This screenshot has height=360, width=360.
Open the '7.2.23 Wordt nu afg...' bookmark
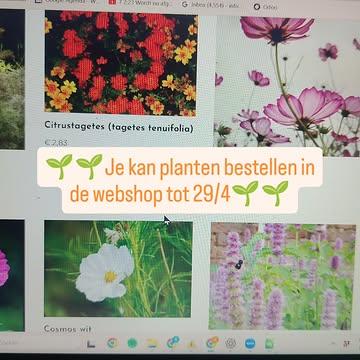139,3
